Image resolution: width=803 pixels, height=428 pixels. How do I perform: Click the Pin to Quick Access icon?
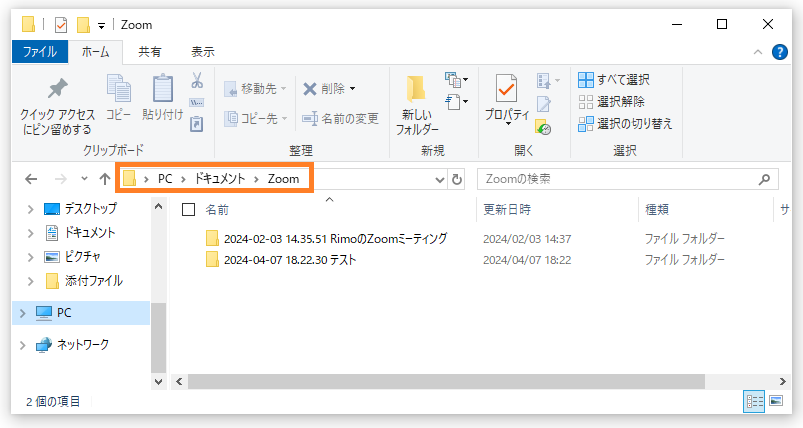(x=57, y=90)
